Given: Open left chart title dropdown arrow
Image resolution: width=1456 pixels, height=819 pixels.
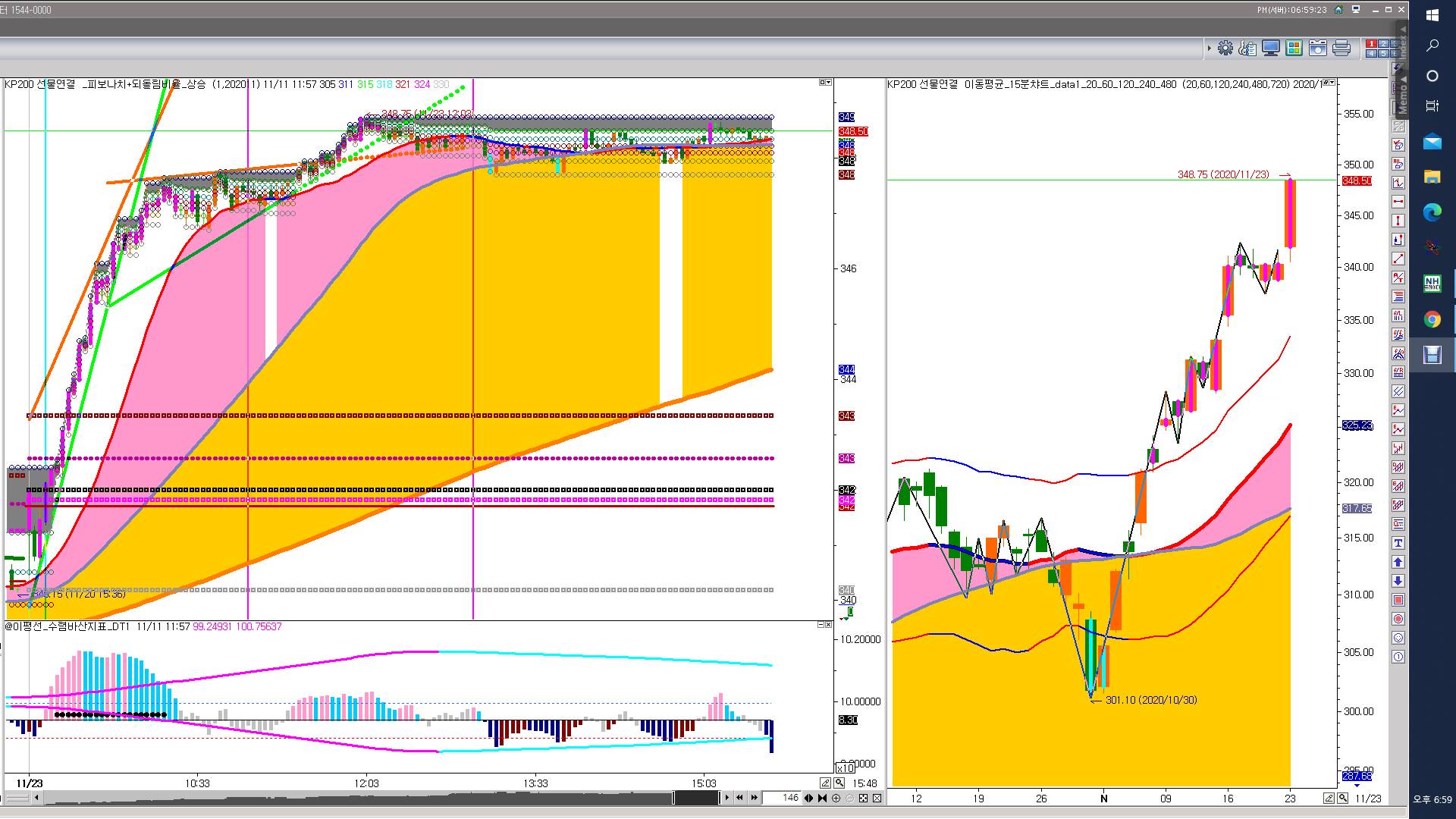Looking at the screenshot, I should (x=828, y=83).
